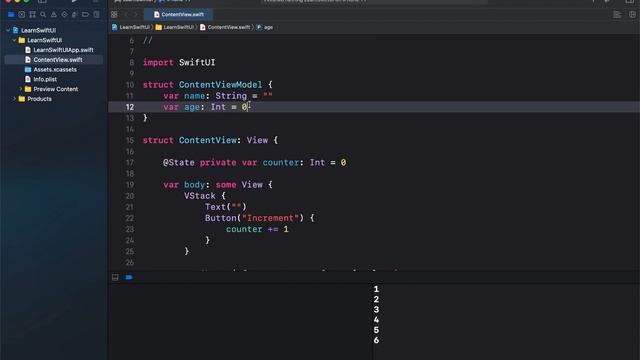Click the ContentView.swift breadcrumb
640x360 pixels.
pos(225,27)
